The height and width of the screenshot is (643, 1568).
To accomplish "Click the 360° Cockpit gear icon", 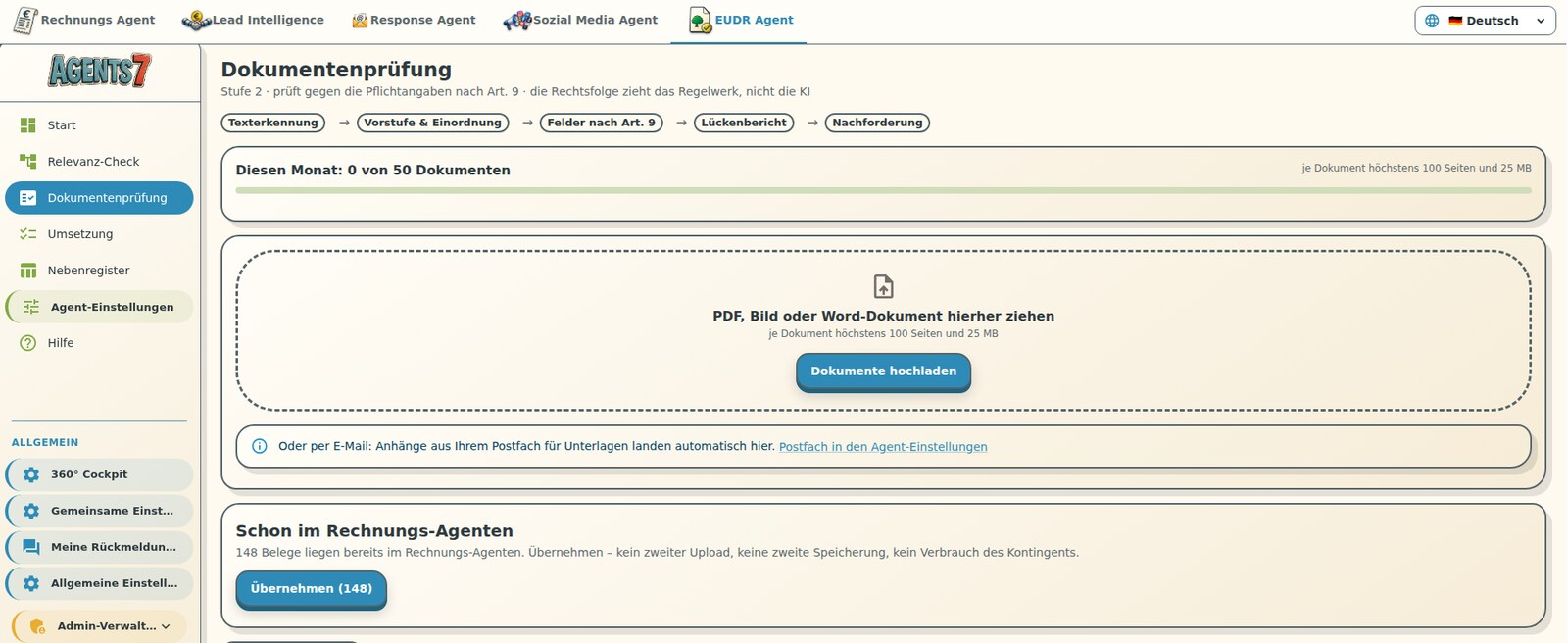I will [x=31, y=474].
